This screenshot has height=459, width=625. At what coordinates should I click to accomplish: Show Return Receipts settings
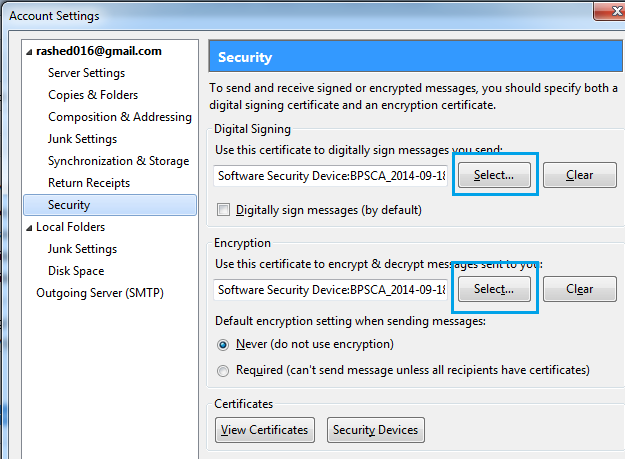click(89, 182)
